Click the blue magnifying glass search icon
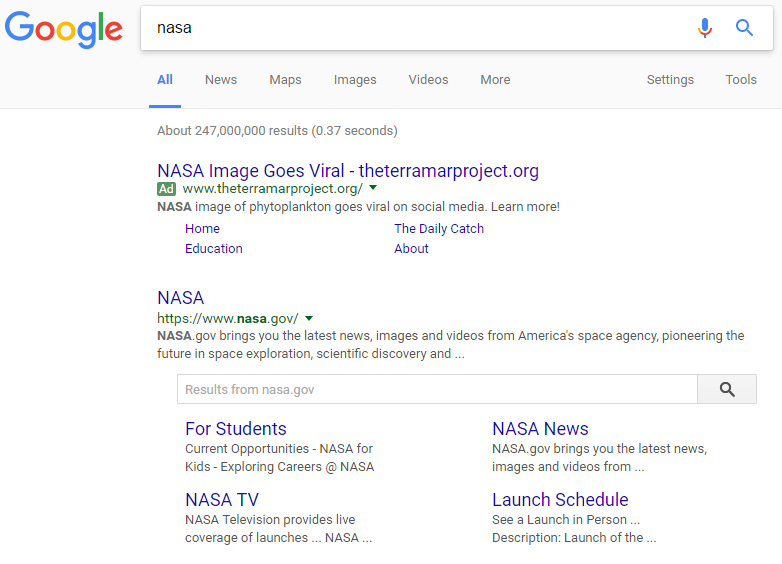Image resolution: width=782 pixels, height=564 pixels. tap(744, 28)
